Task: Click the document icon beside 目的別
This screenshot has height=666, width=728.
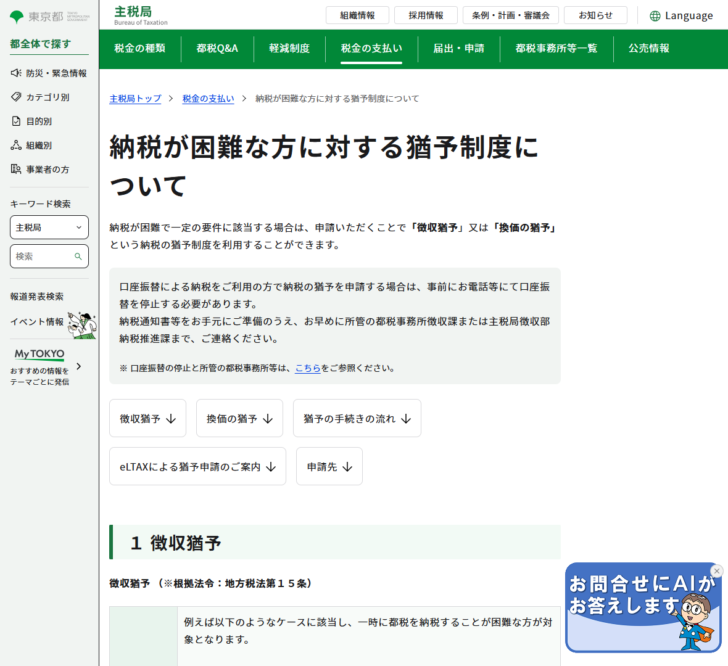Action: [16, 121]
